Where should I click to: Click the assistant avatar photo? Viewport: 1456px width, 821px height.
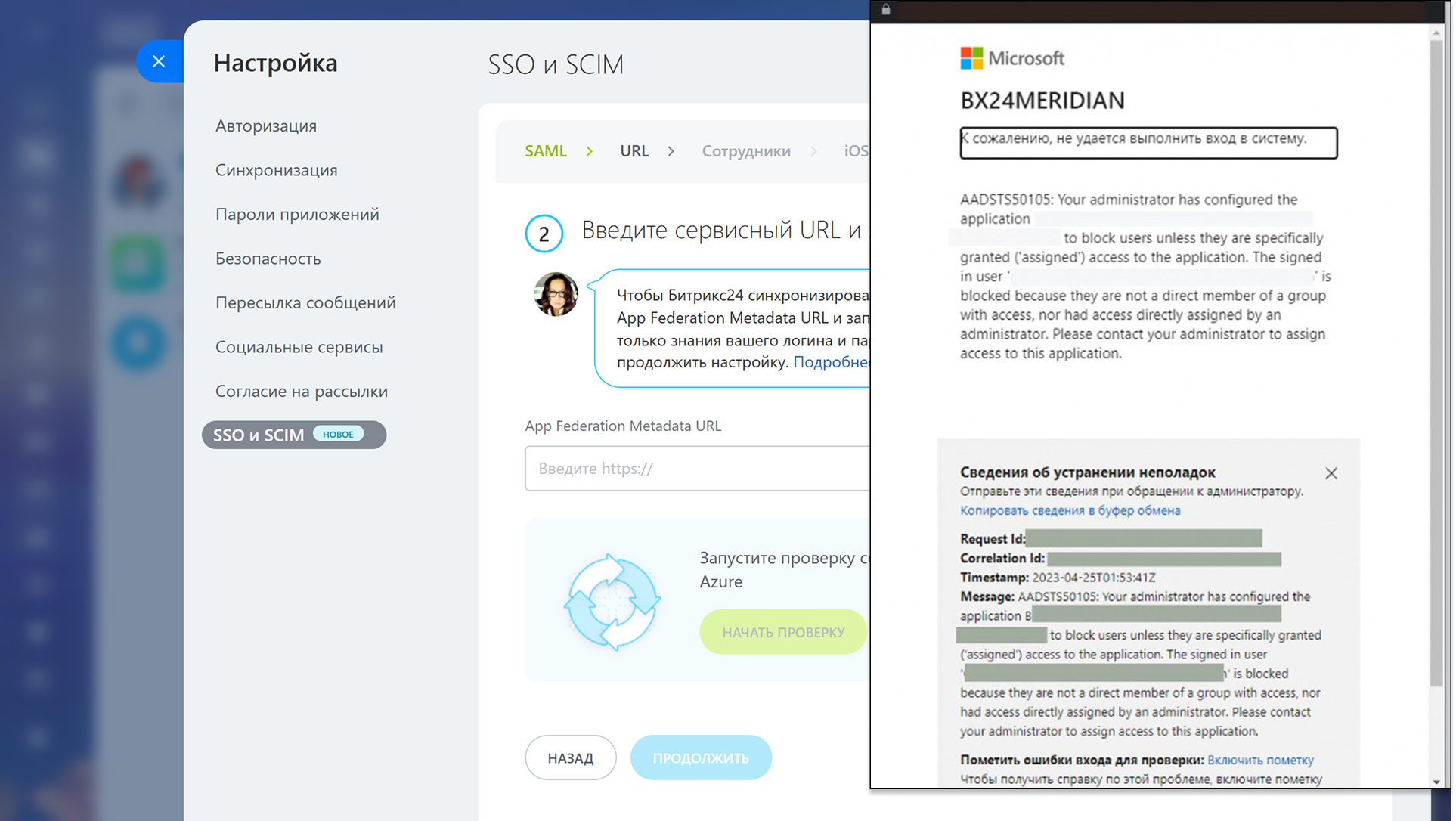click(x=556, y=294)
